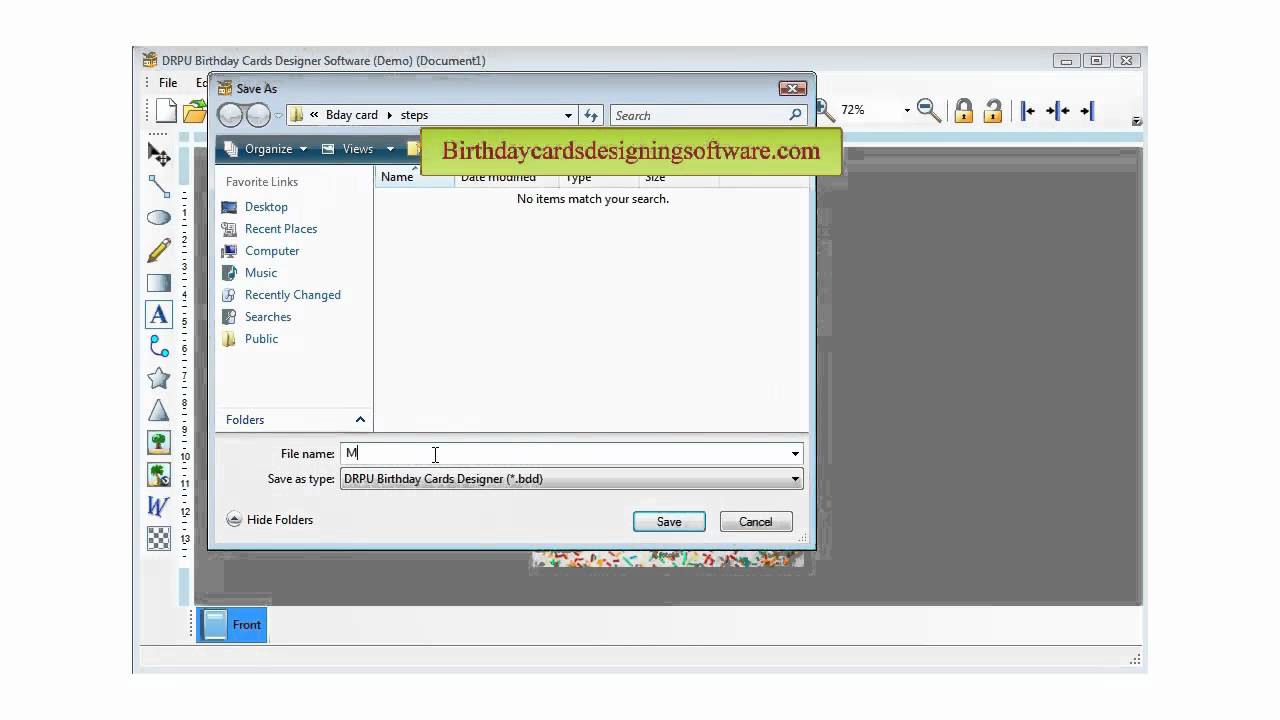Select the Insert picture tool
Image resolution: width=1280 pixels, height=720 pixels.
click(159, 442)
